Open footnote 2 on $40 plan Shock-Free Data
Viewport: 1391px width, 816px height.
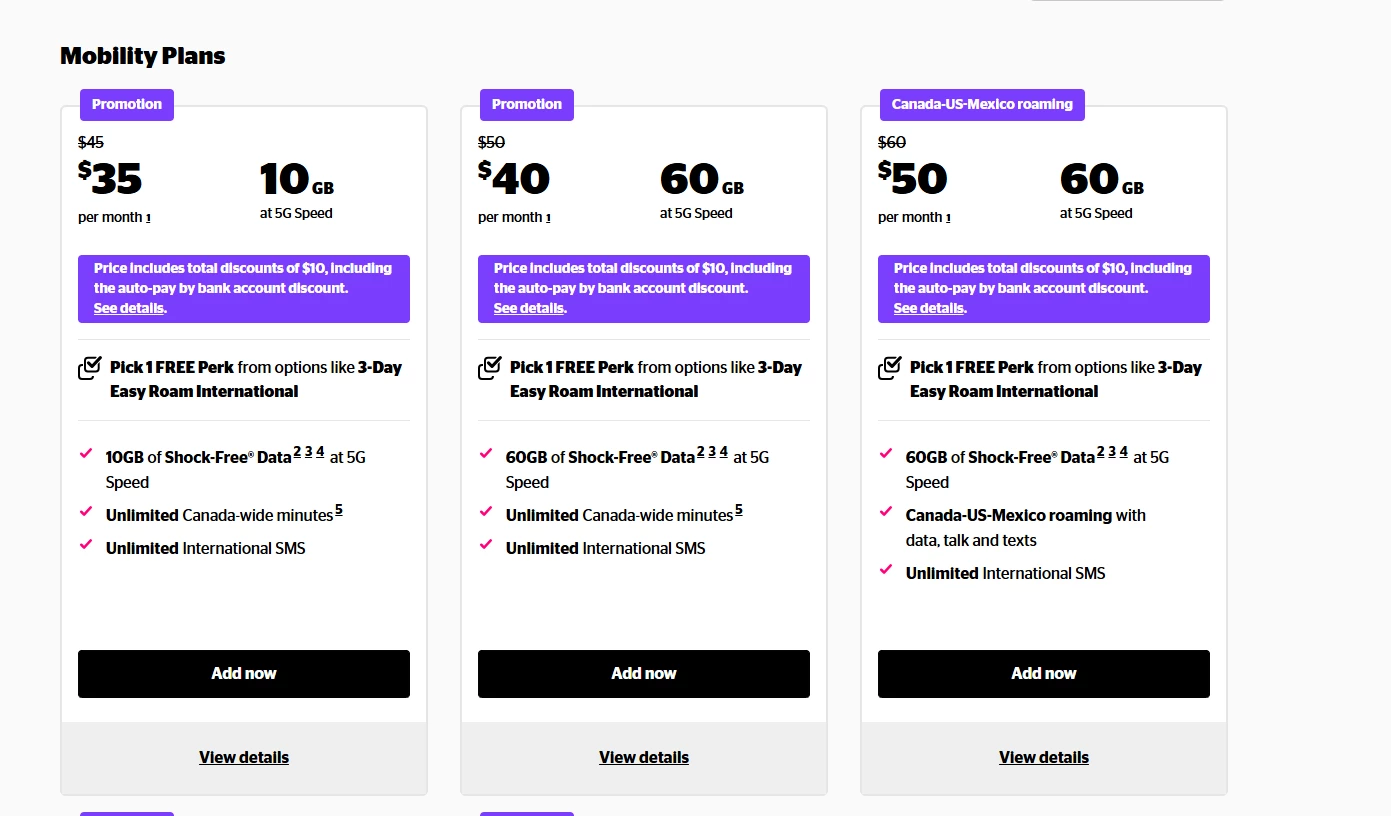(x=701, y=452)
